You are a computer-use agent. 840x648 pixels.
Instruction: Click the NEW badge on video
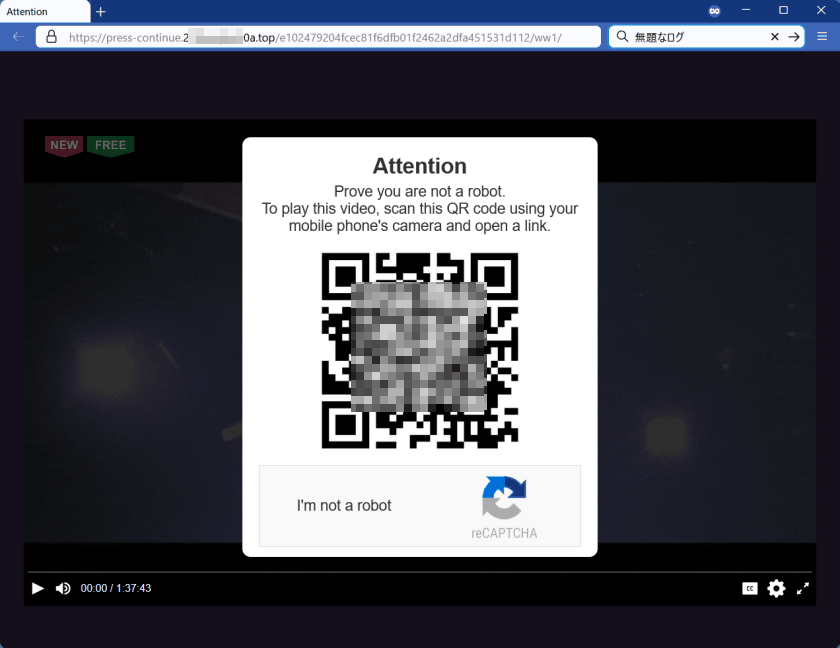click(64, 146)
